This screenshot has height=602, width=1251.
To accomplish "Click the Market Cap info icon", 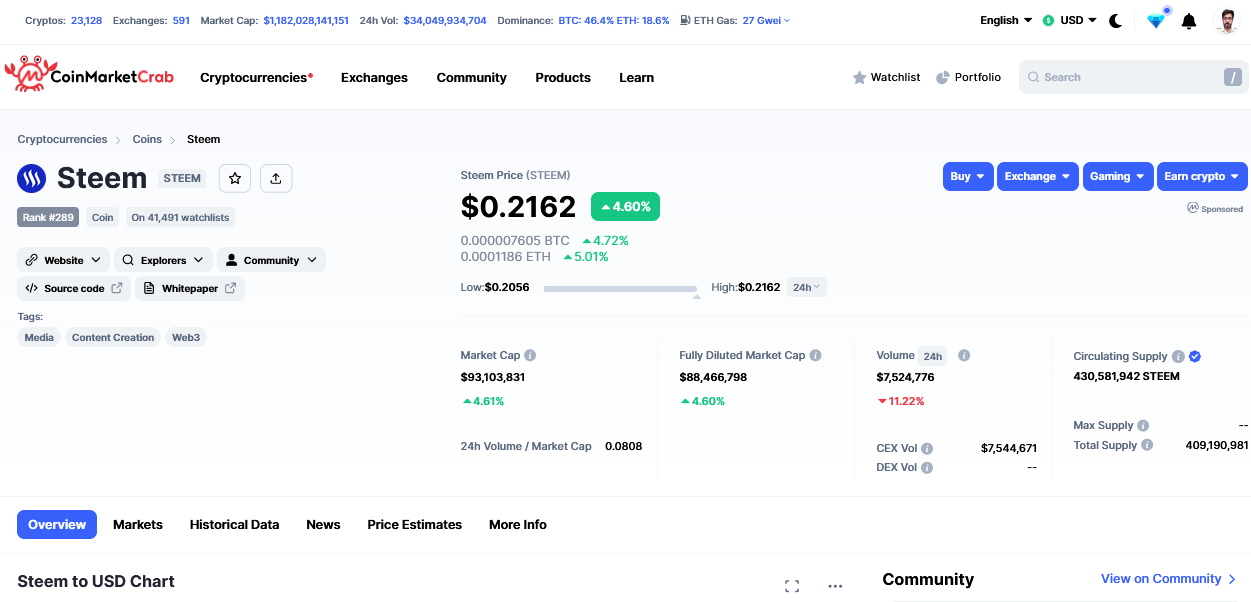I will click(x=530, y=356).
